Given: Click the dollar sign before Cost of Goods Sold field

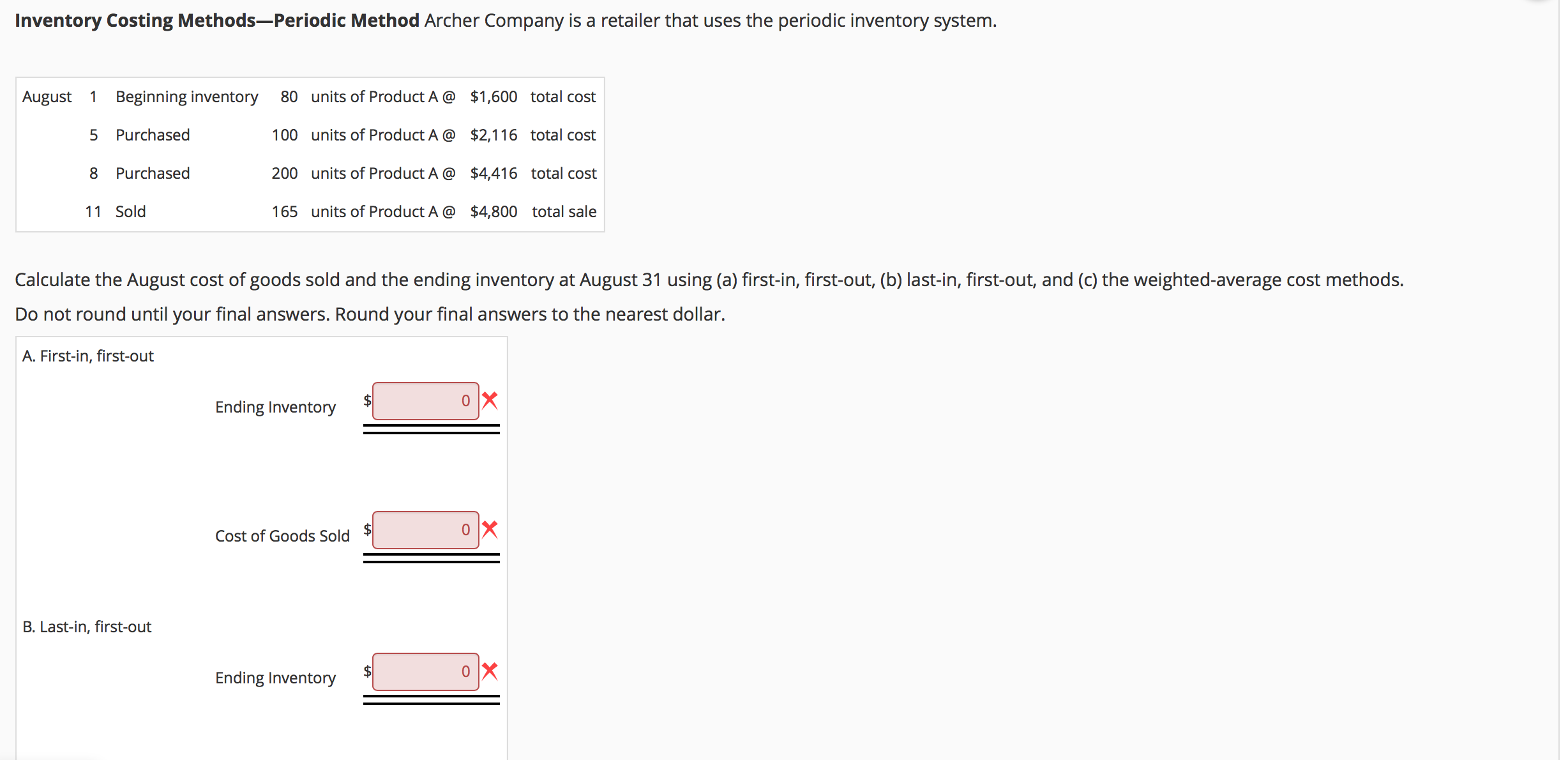Looking at the screenshot, I should pyautogui.click(x=366, y=529).
